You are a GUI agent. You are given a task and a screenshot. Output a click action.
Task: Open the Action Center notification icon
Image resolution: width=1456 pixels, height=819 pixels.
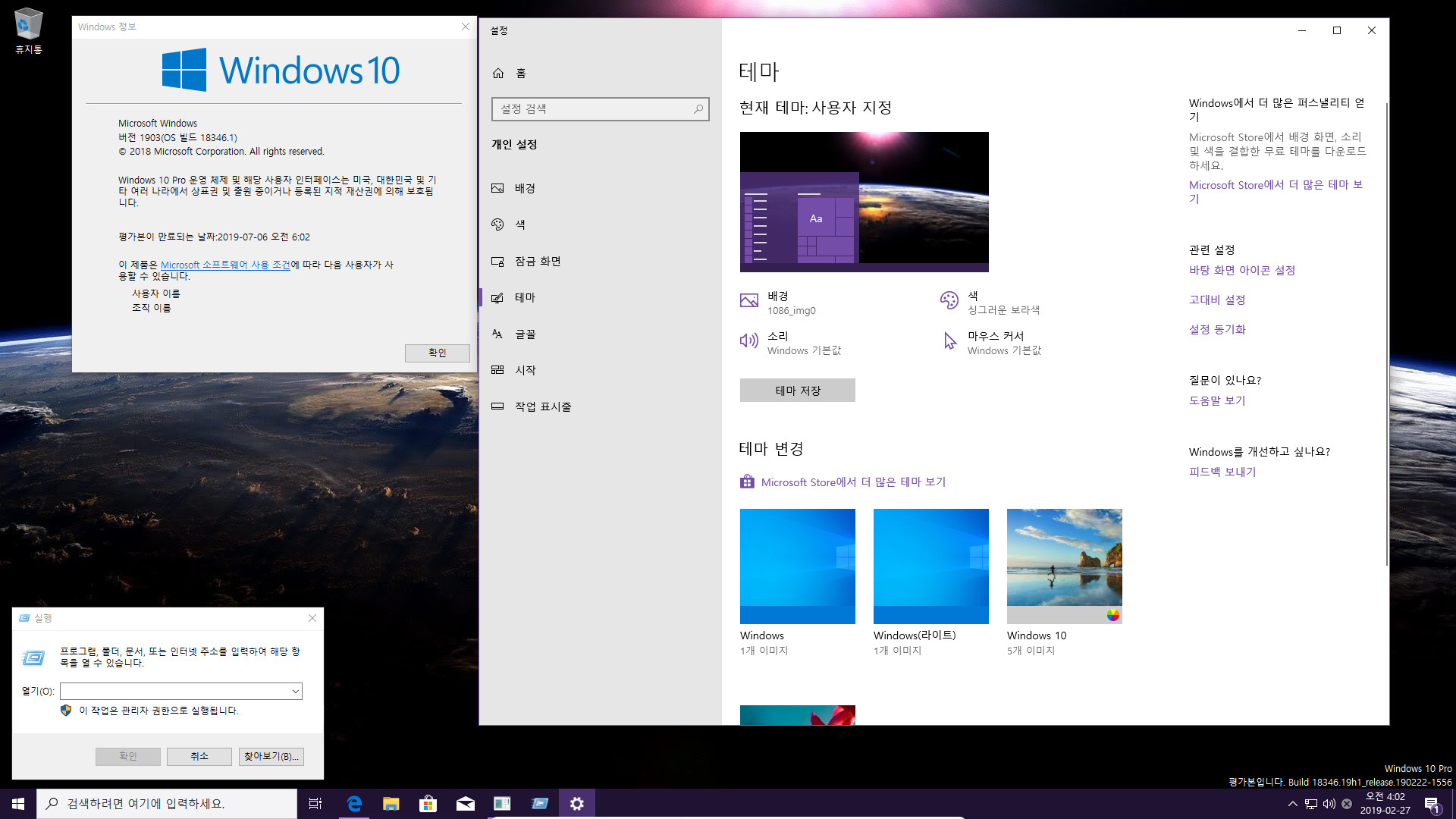pos(1432,804)
